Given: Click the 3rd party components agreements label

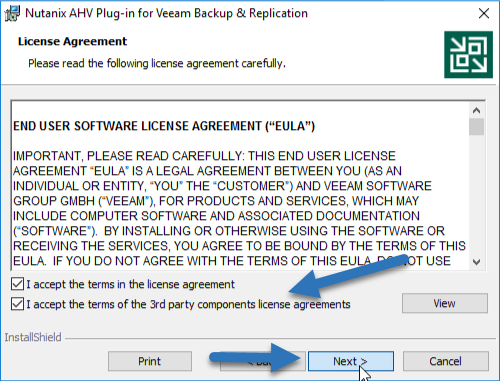Looking at the screenshot, I should (x=188, y=304).
